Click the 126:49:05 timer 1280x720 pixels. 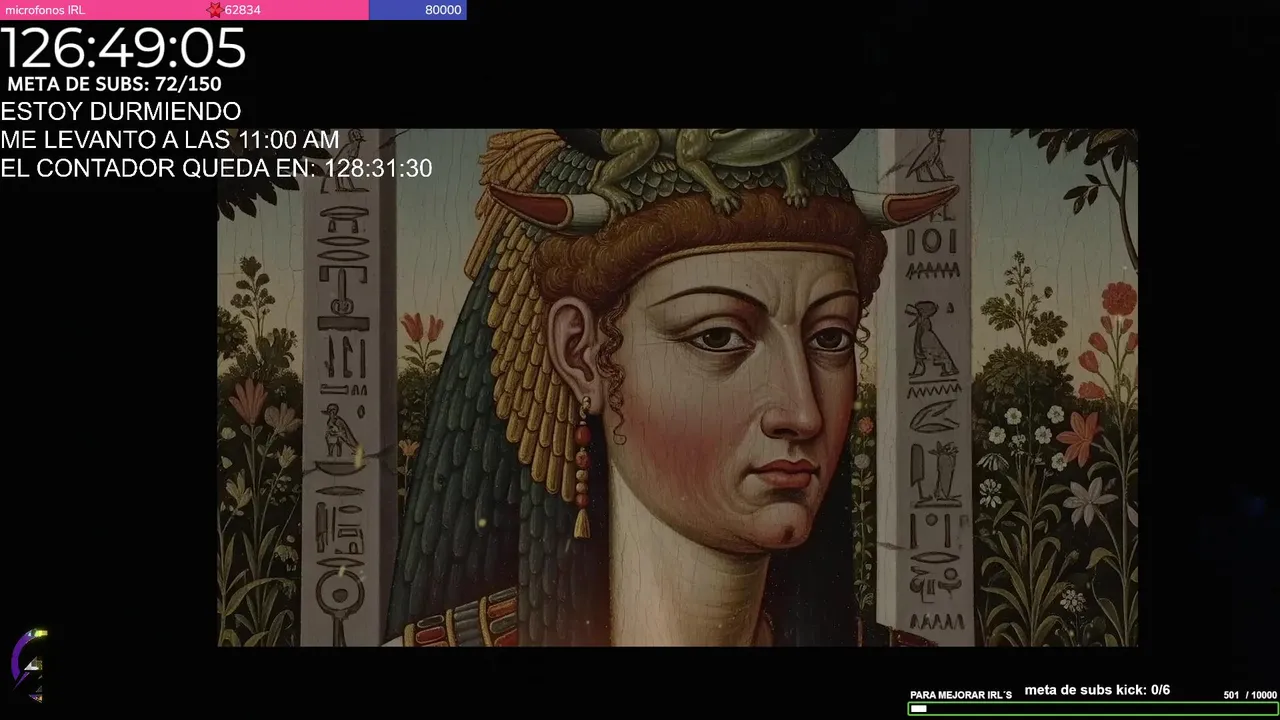123,48
